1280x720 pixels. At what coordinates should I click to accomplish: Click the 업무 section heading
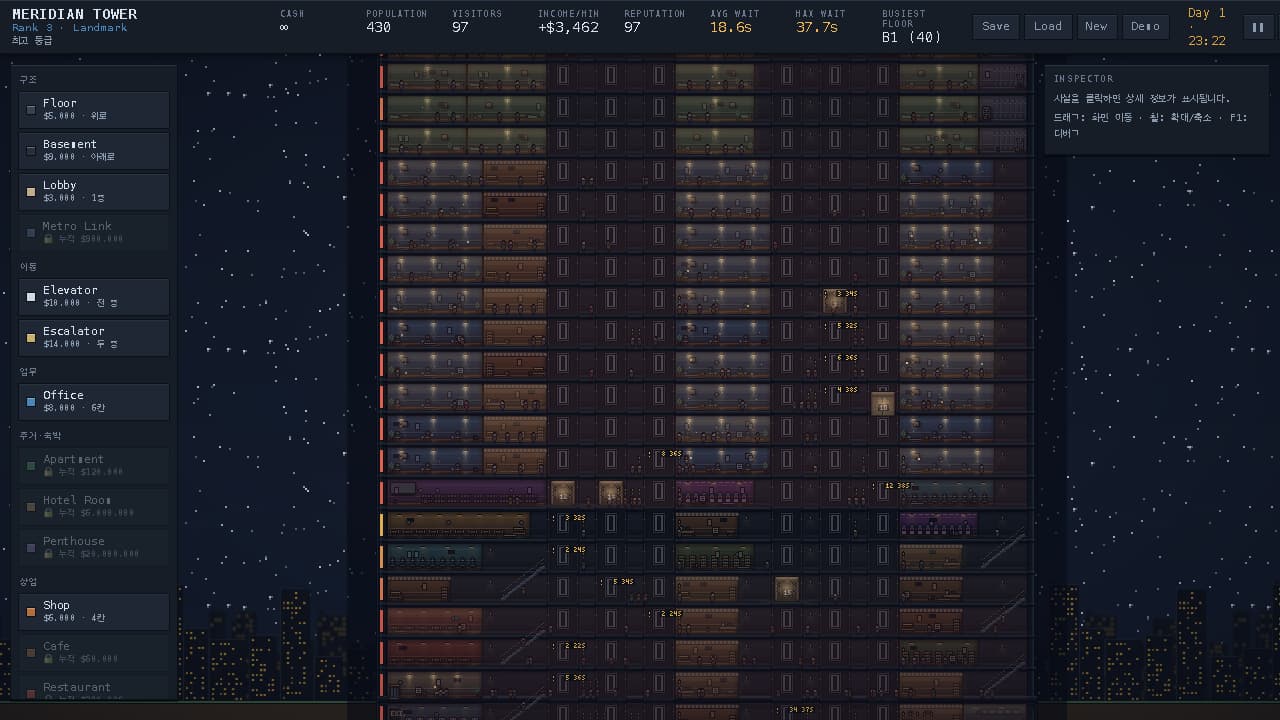click(x=28, y=372)
